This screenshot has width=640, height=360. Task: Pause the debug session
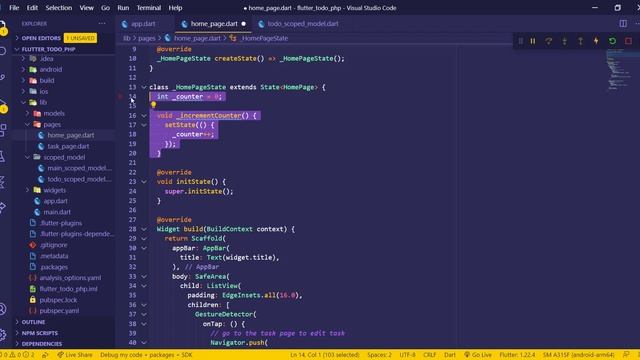tap(533, 41)
